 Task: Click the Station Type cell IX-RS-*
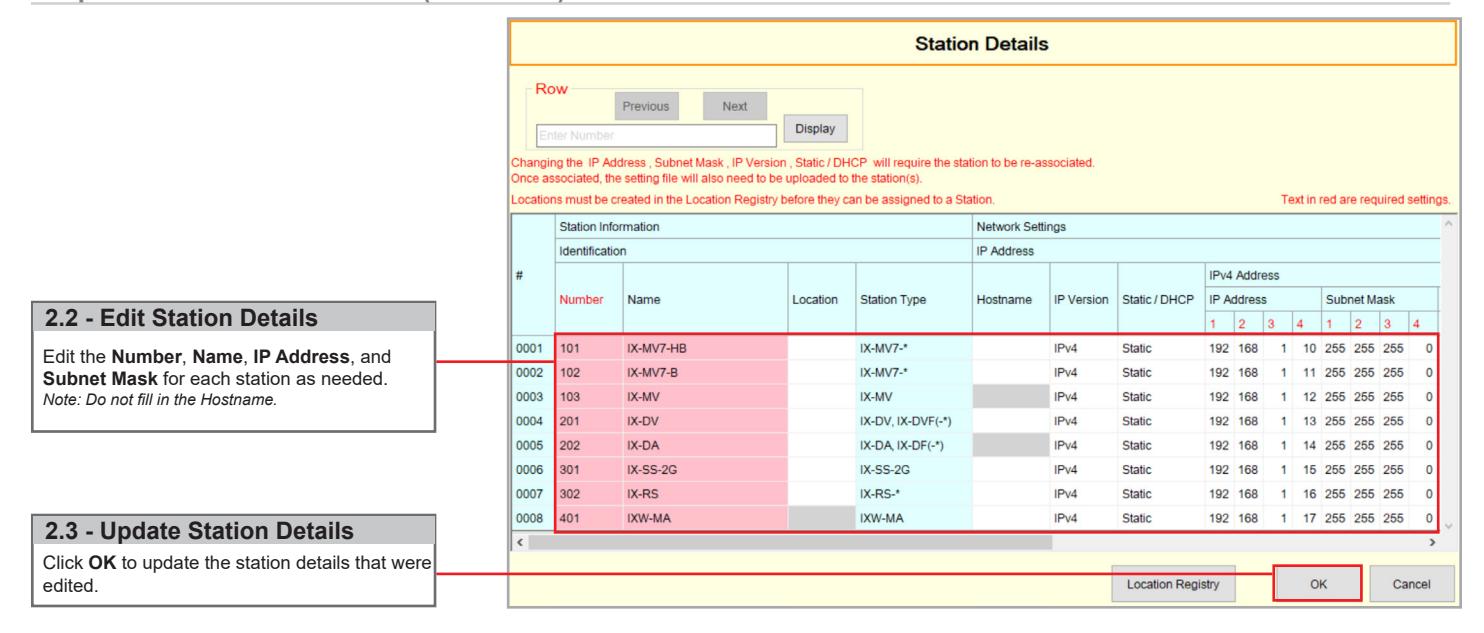click(913, 494)
